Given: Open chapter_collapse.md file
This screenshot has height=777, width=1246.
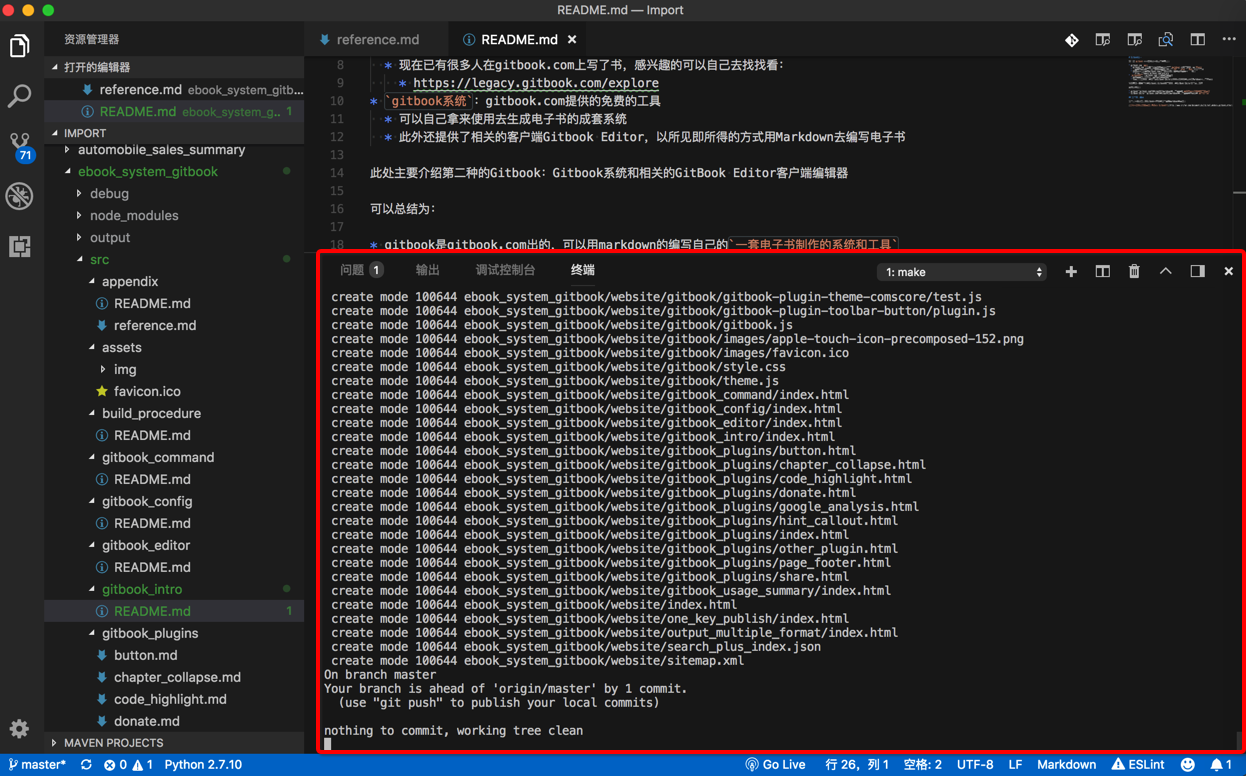Looking at the screenshot, I should pyautogui.click(x=174, y=678).
